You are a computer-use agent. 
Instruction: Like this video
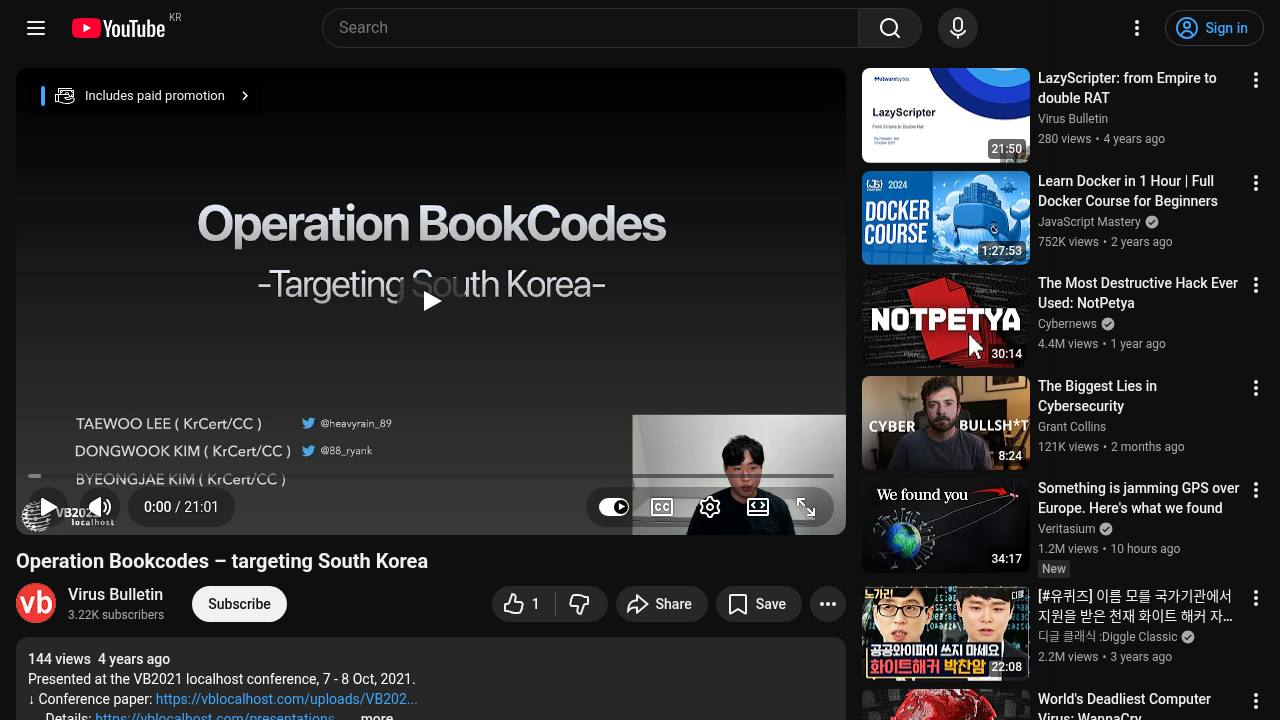[523, 604]
